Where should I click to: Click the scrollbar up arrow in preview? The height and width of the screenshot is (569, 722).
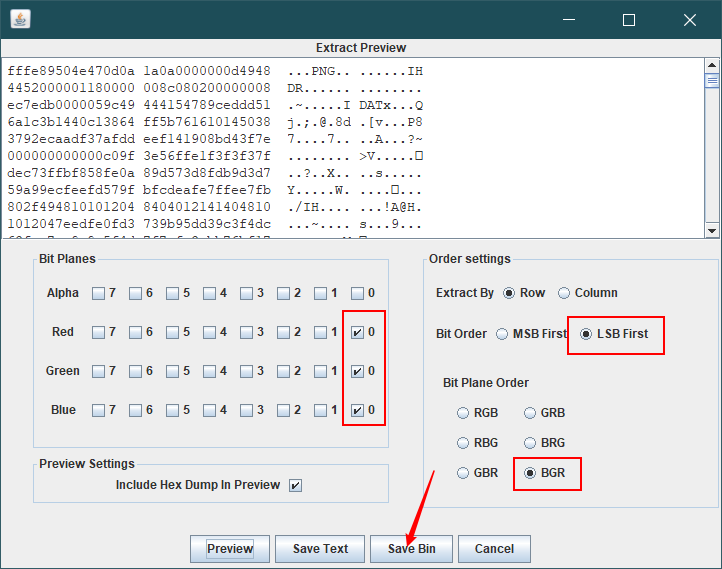tap(712, 65)
